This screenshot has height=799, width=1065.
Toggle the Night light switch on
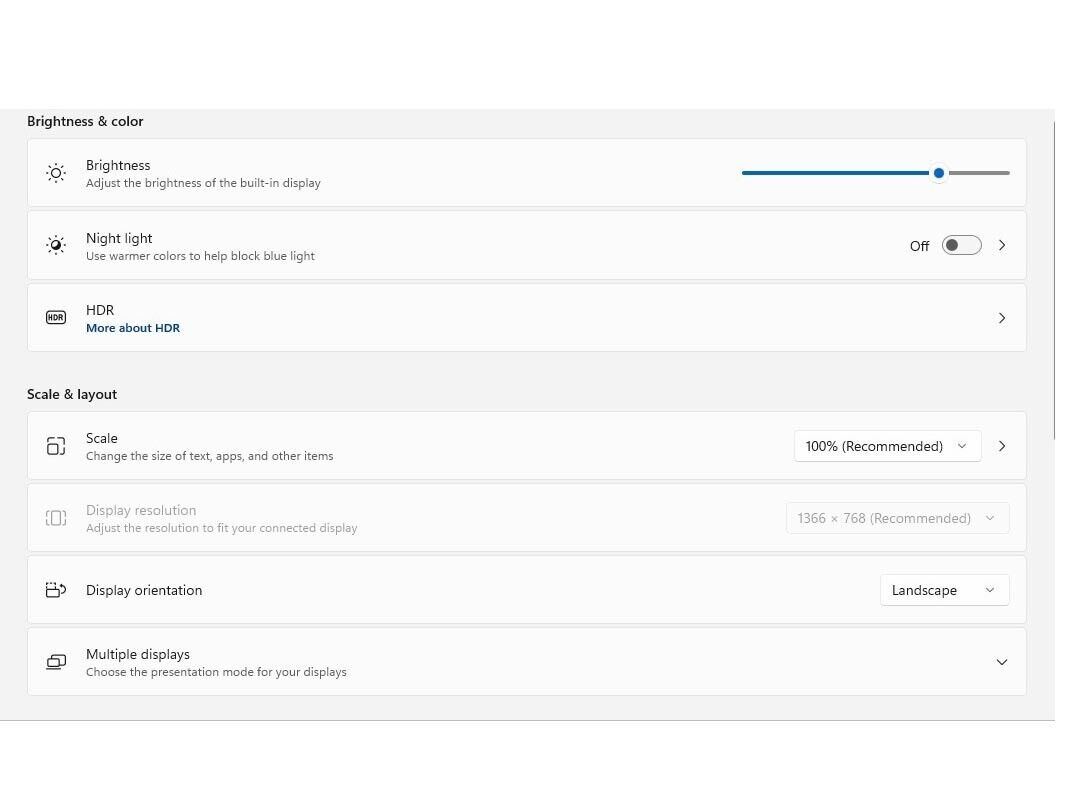point(961,245)
